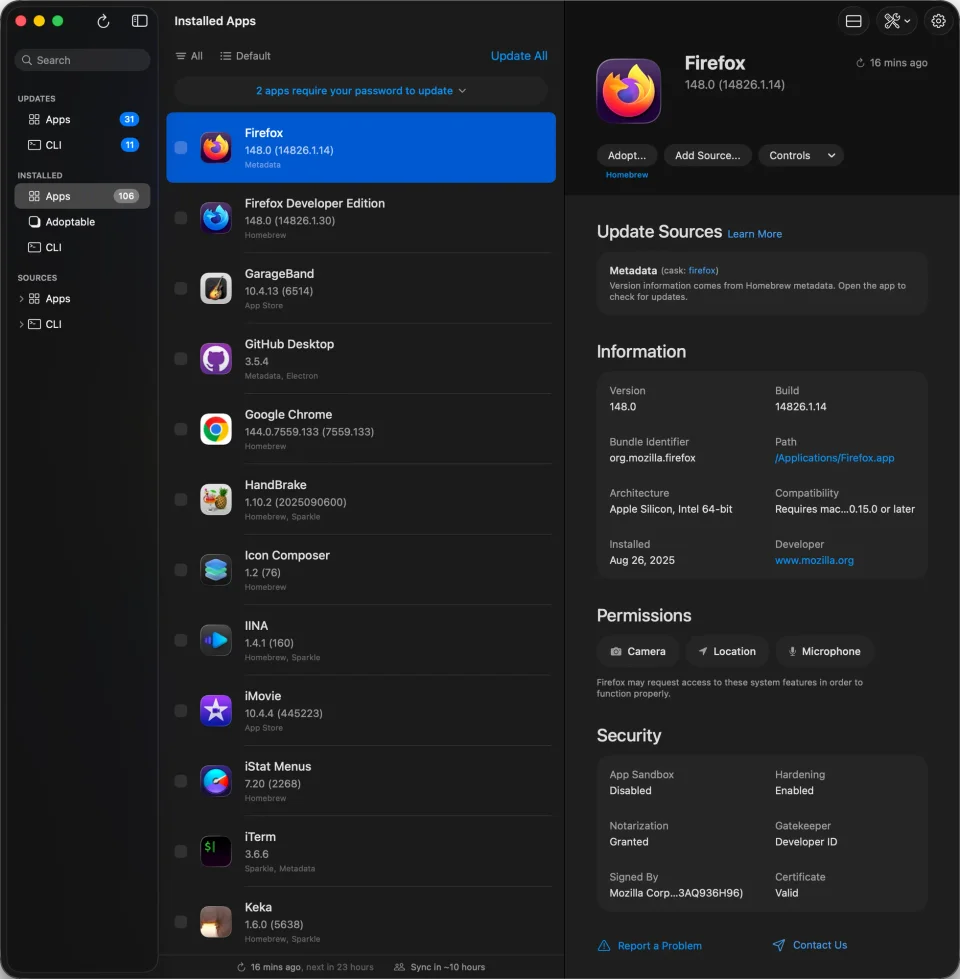This screenshot has width=960, height=979.
Task: Check the GarageBand checkbox
Action: [x=181, y=288]
